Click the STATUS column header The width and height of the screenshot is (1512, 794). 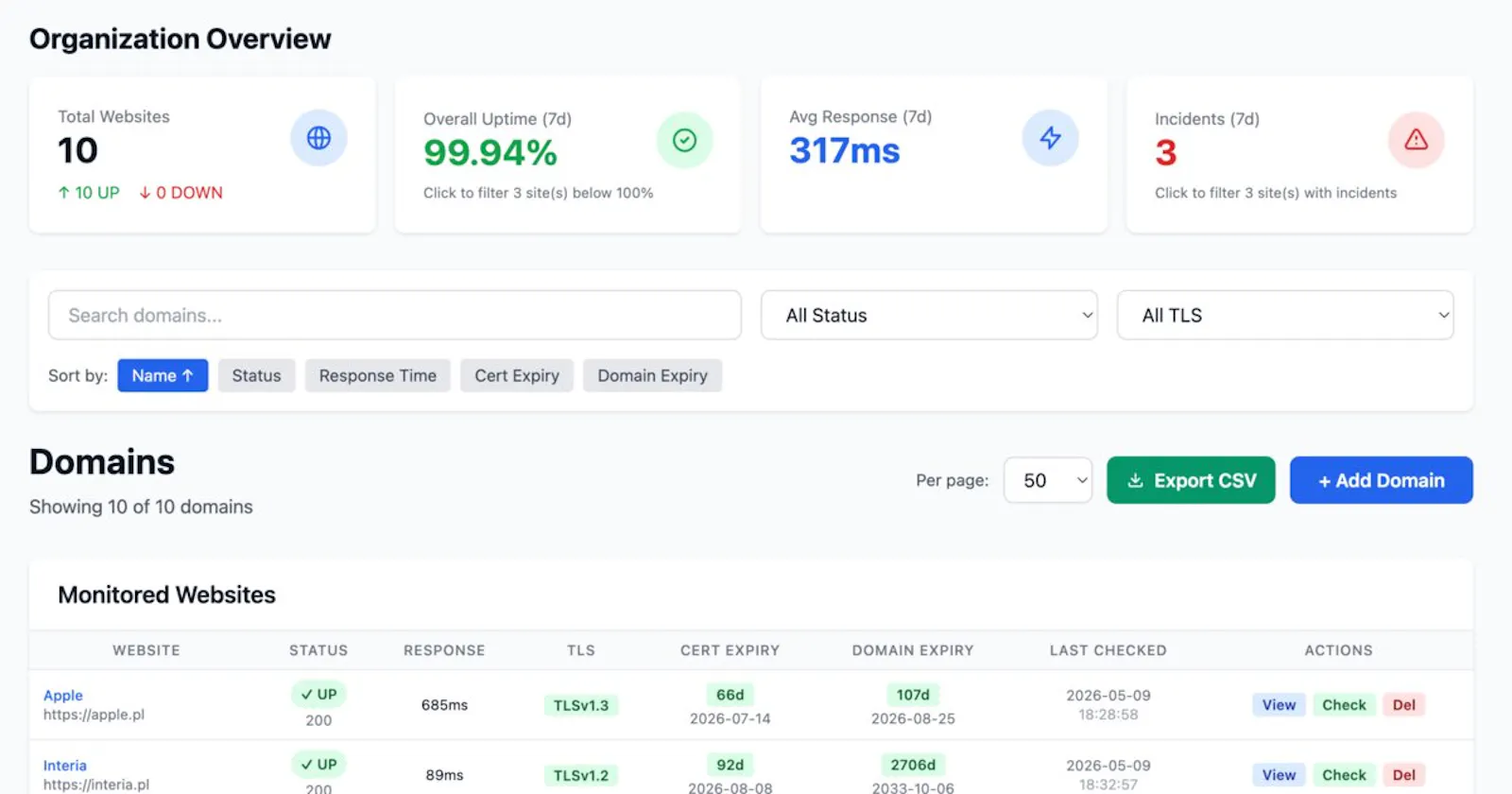click(x=318, y=650)
